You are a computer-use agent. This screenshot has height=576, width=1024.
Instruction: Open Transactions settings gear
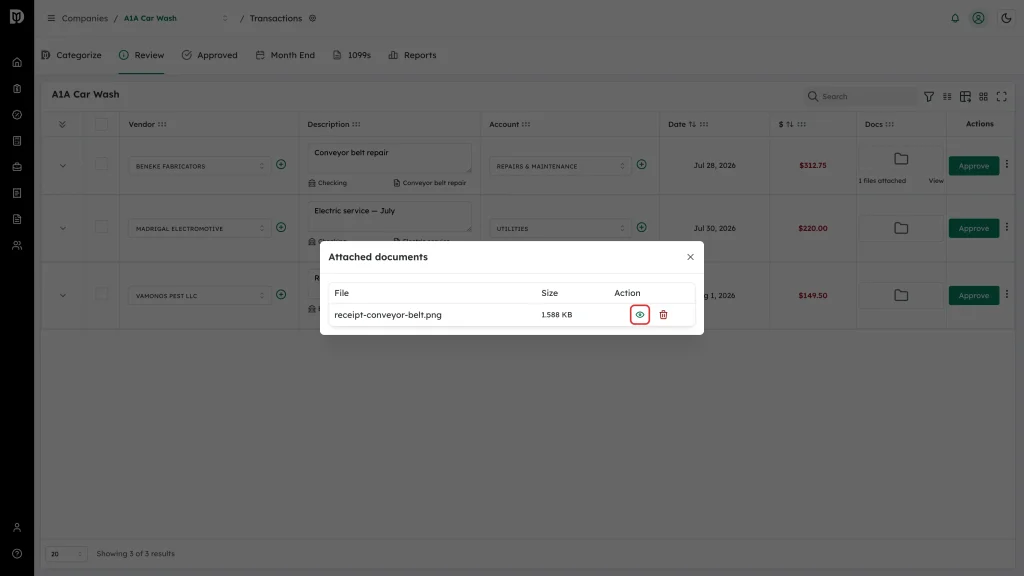pos(313,18)
